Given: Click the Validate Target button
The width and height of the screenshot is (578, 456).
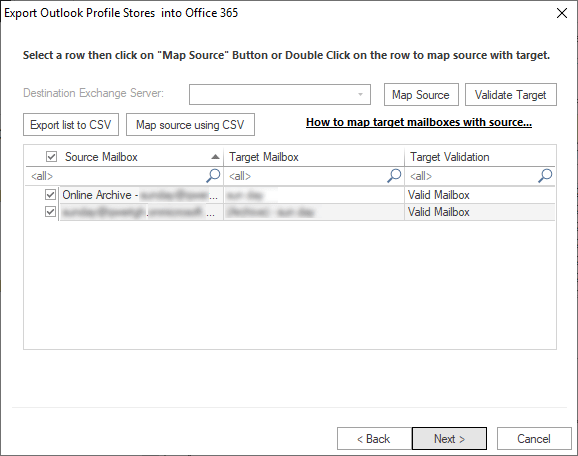Looking at the screenshot, I should (x=511, y=95).
